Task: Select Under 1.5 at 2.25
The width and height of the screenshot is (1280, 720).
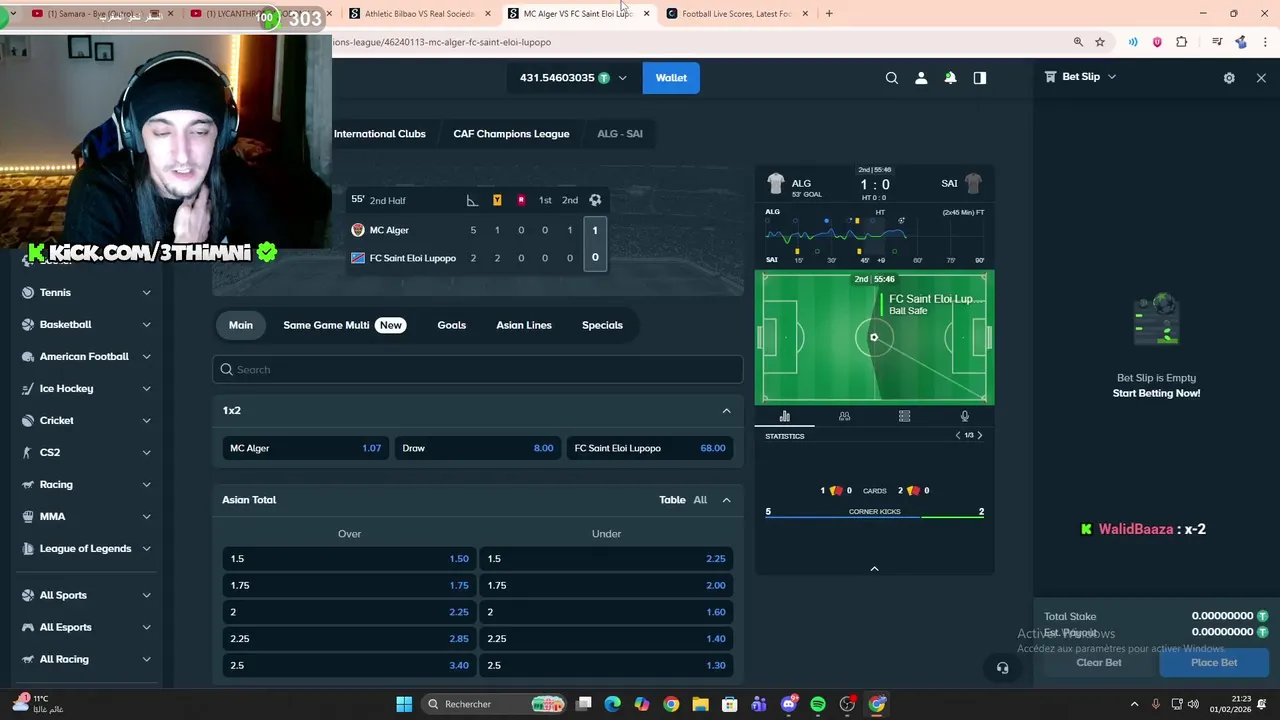Action: pos(606,559)
